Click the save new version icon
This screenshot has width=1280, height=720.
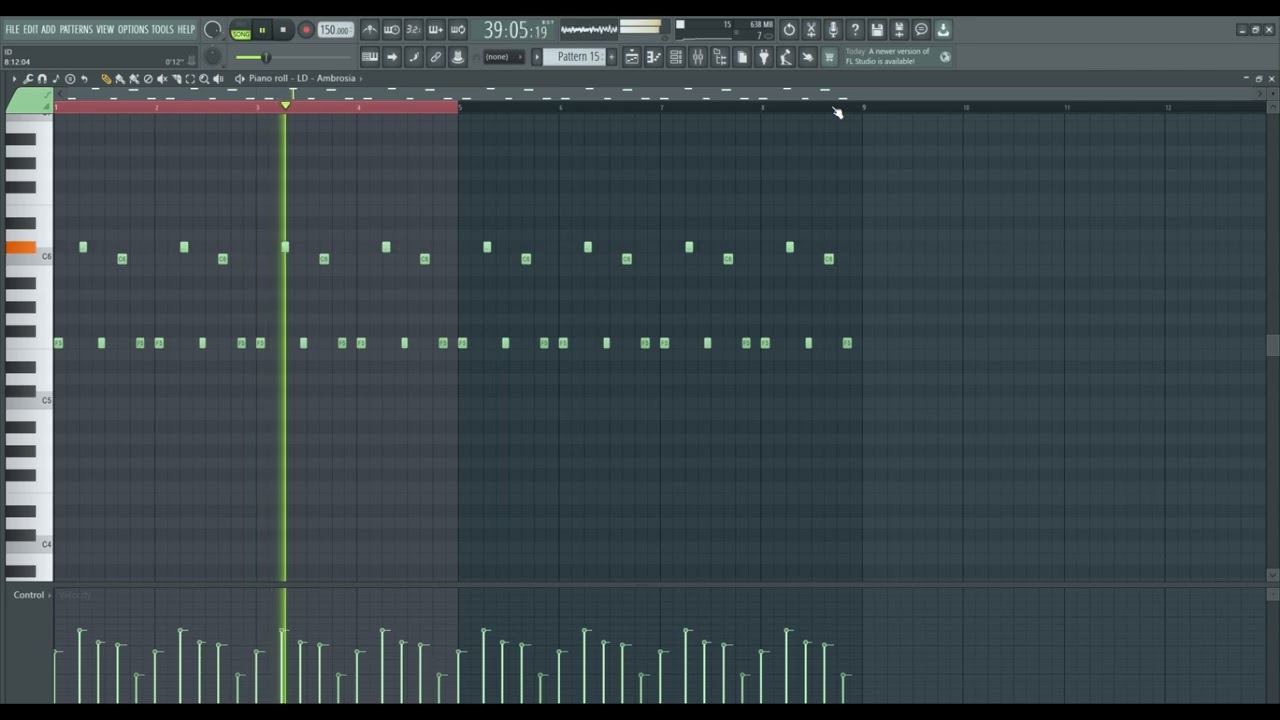[899, 30]
